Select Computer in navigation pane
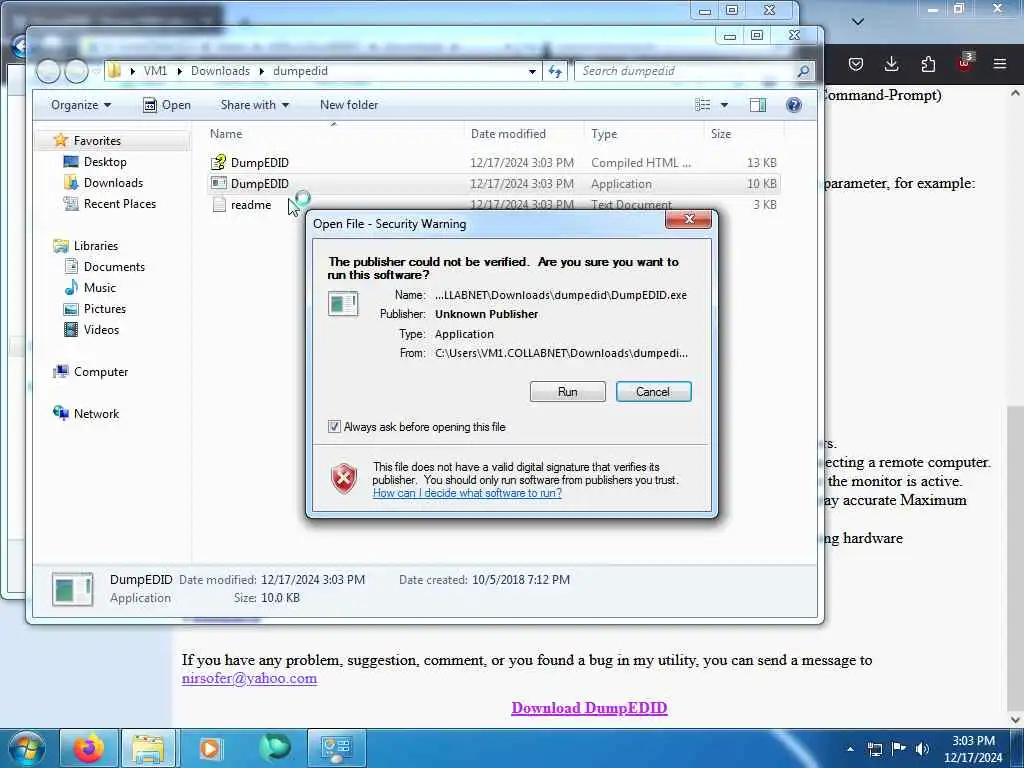This screenshot has width=1024, height=768. [101, 372]
